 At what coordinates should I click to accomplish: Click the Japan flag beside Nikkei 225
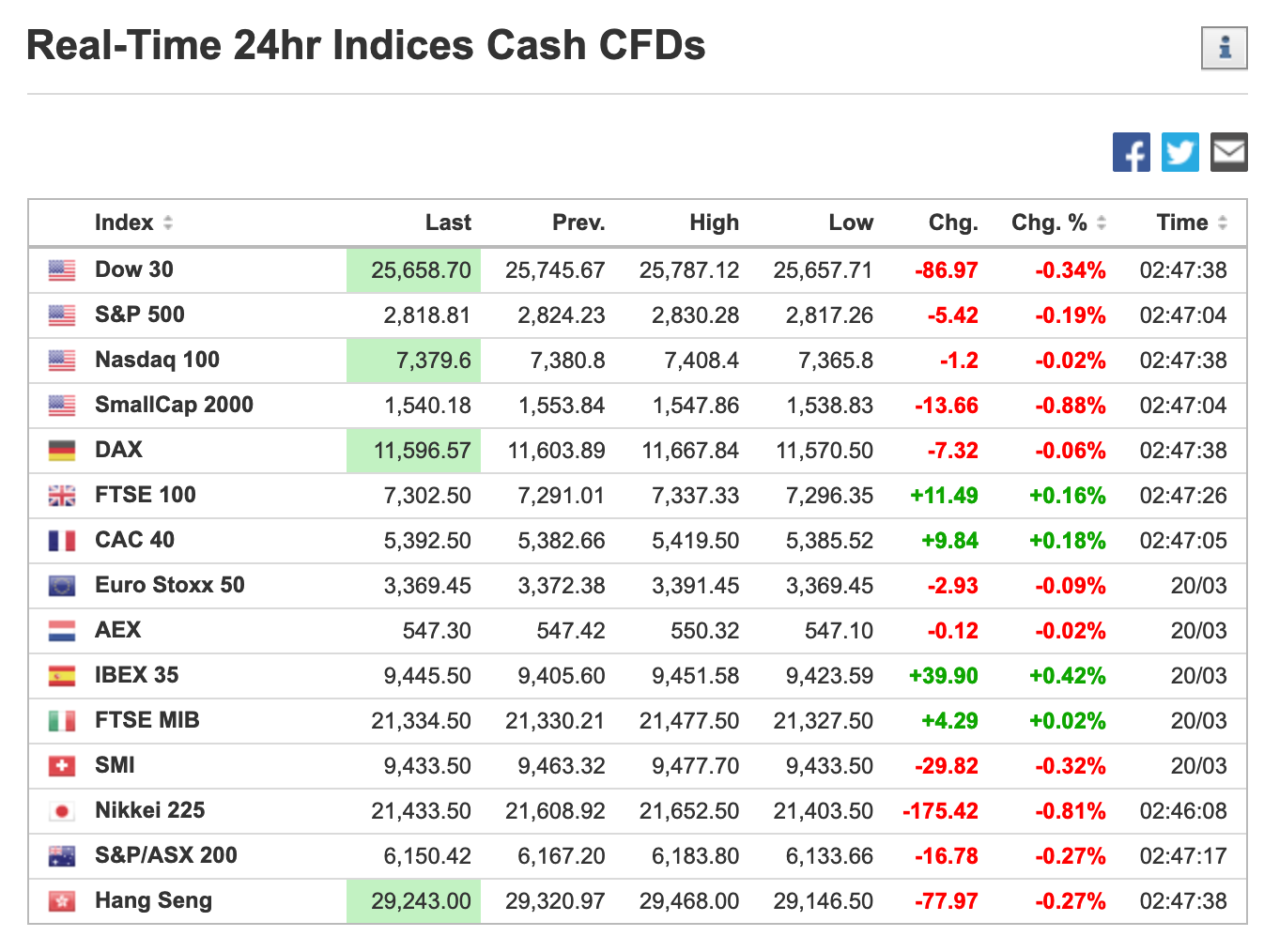[x=62, y=811]
